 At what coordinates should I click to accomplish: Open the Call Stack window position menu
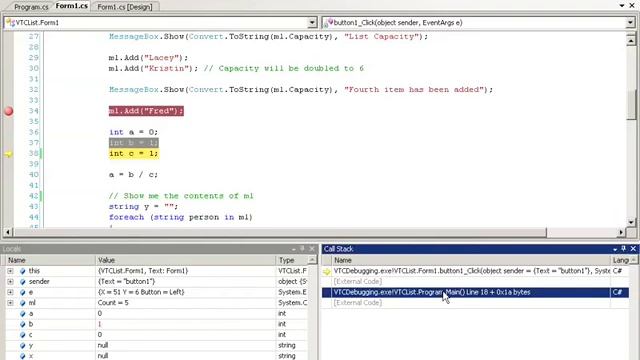coord(615,249)
